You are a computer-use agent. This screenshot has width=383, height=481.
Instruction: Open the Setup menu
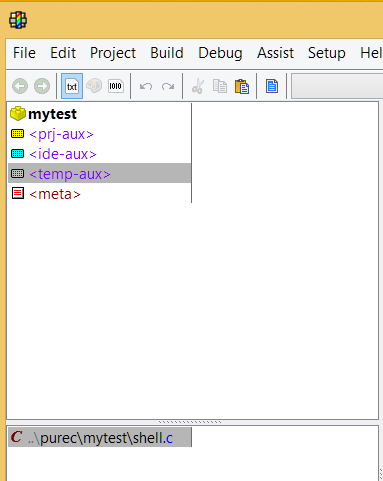point(327,53)
